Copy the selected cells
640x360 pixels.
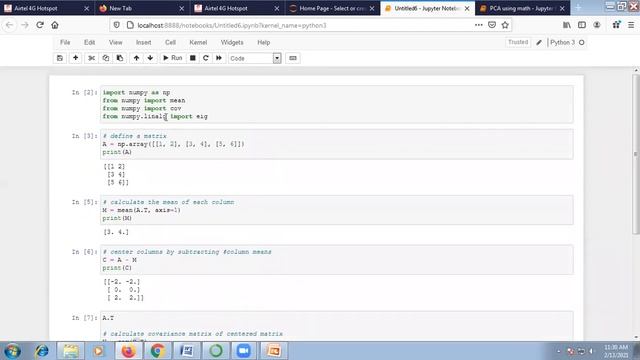coord(106,58)
